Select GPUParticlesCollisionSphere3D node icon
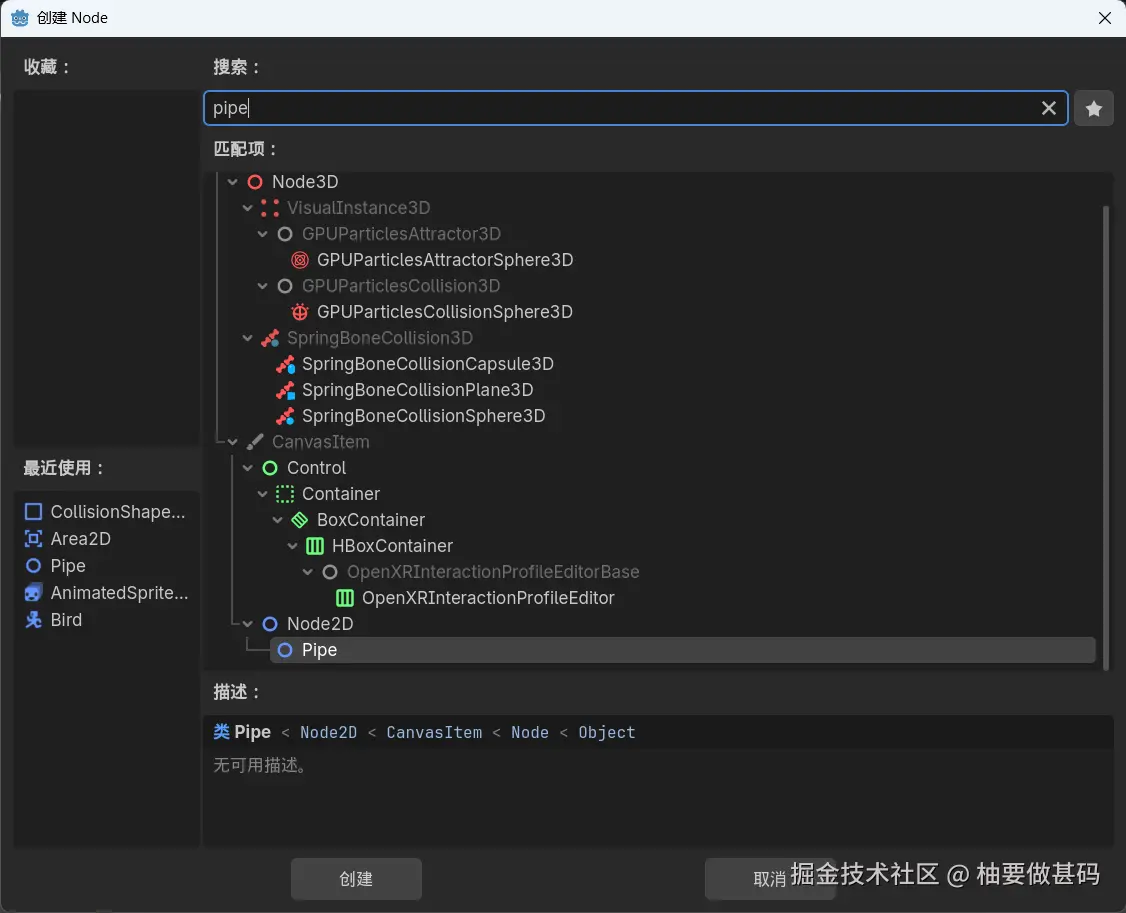 [x=300, y=312]
